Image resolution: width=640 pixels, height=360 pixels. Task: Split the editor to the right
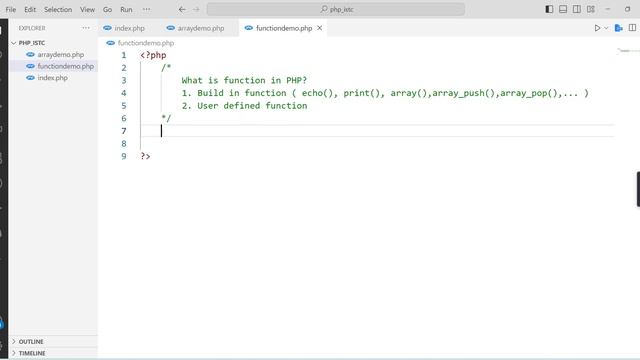coord(632,28)
